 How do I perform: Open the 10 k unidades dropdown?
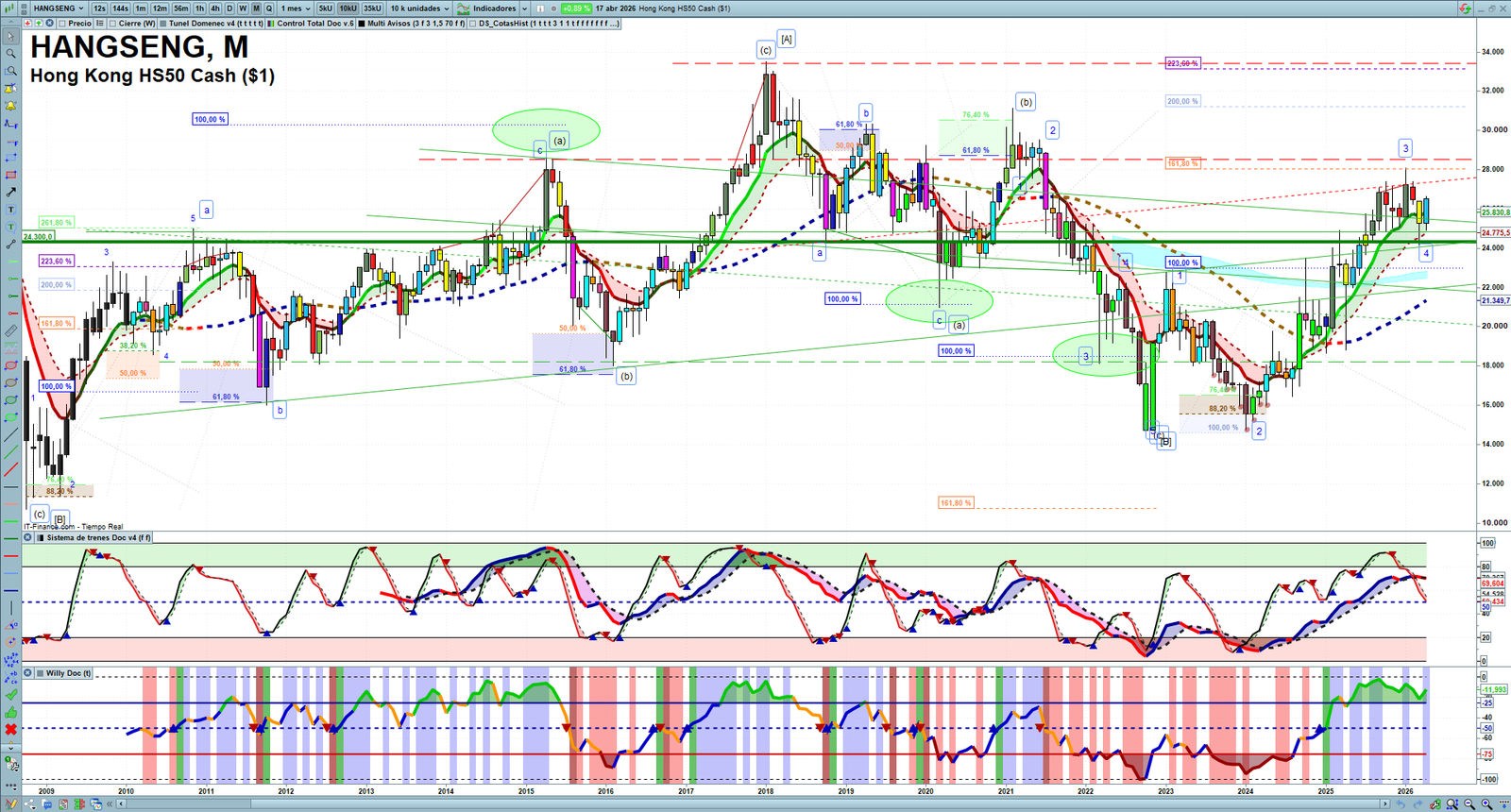coord(420,8)
